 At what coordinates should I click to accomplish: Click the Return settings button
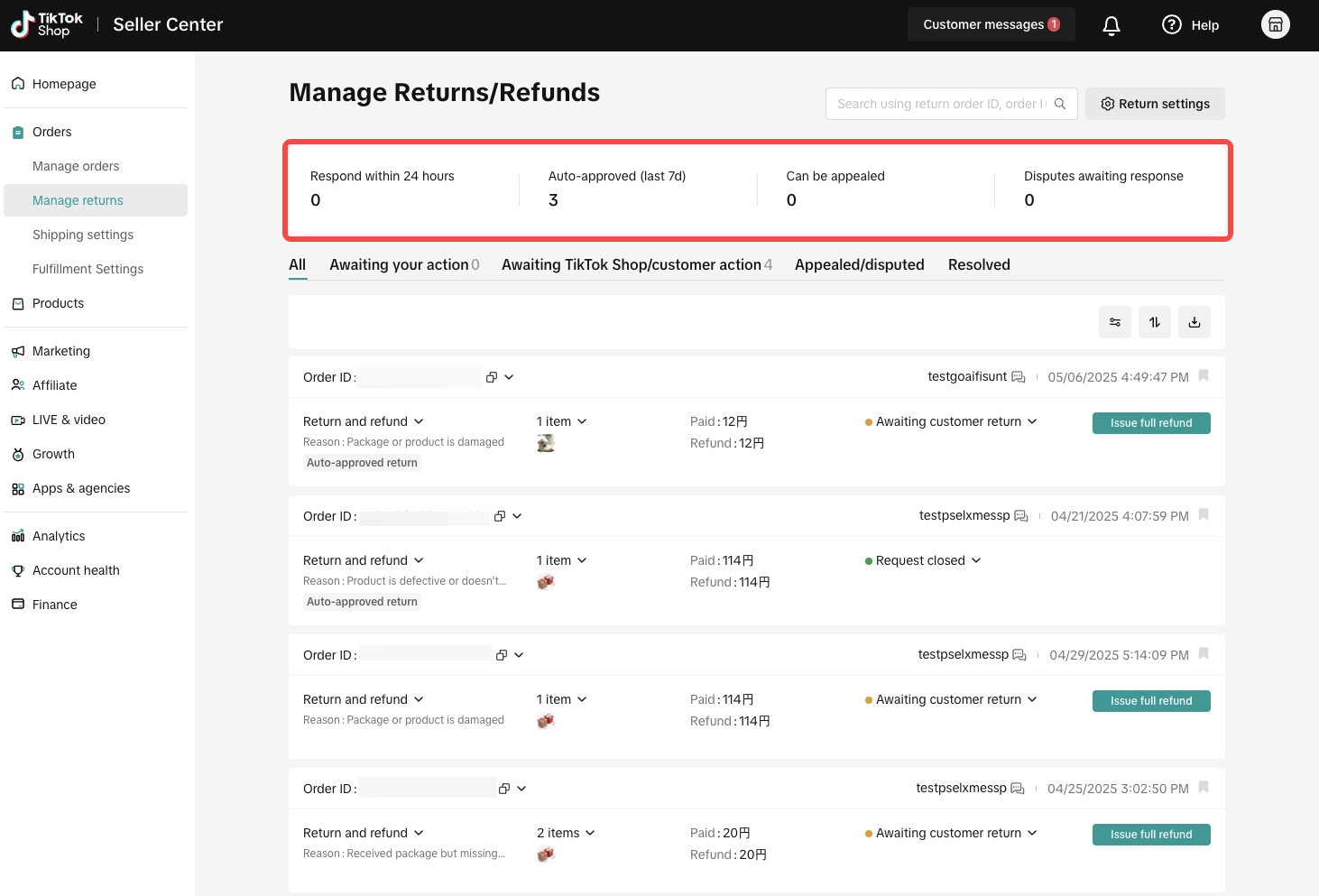coord(1155,104)
